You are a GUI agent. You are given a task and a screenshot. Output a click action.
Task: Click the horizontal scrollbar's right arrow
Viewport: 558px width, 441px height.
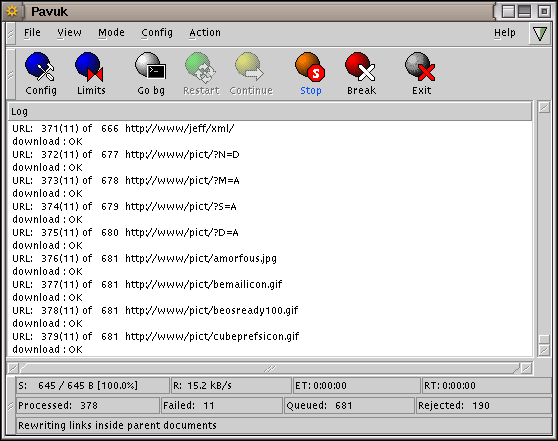pos(527,368)
